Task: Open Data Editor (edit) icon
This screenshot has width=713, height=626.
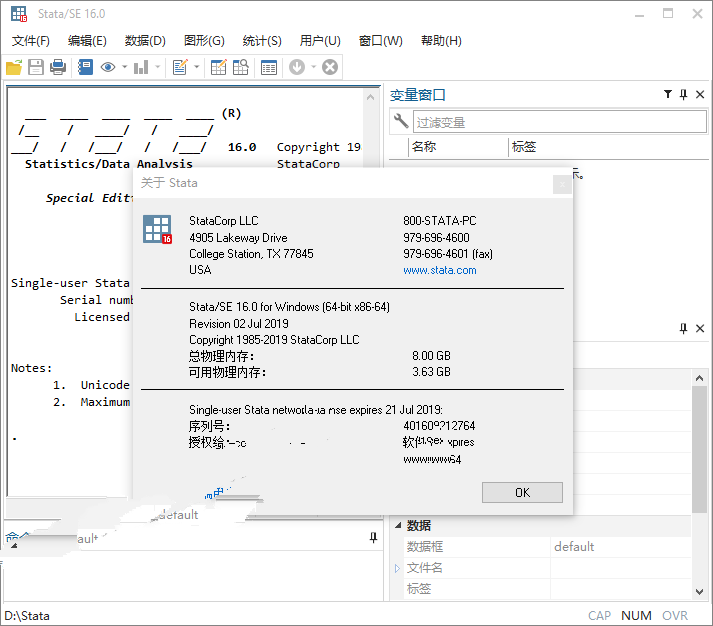Action: (x=218, y=68)
